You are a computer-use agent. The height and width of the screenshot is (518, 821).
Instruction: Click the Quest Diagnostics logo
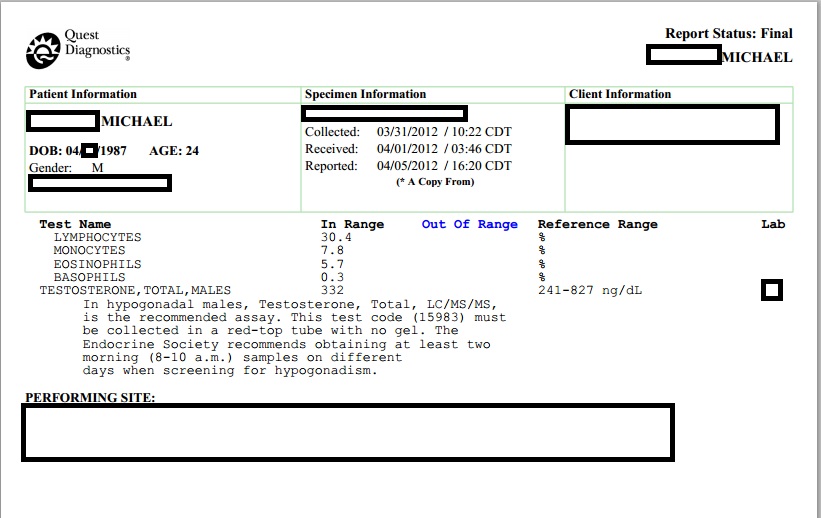[77, 47]
